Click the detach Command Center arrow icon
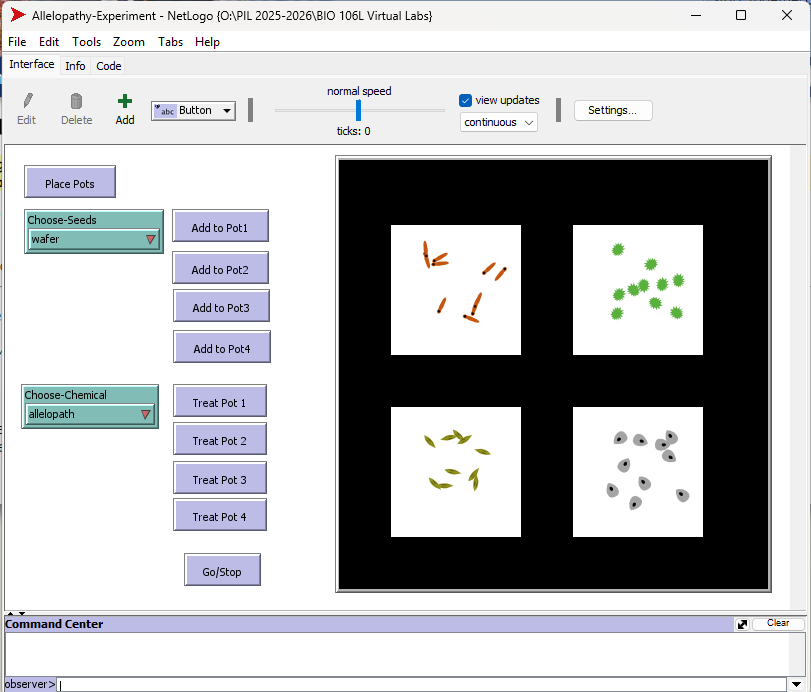This screenshot has height=692, width=811. tap(742, 623)
